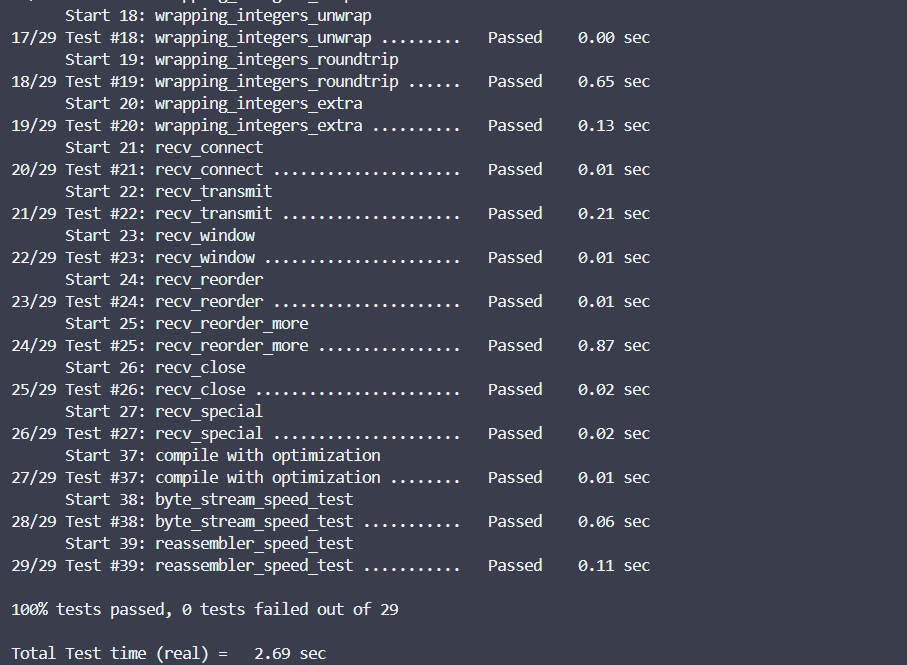This screenshot has width=907, height=665.
Task: Click the Passed status for recv_connect test
Action: [x=515, y=169]
